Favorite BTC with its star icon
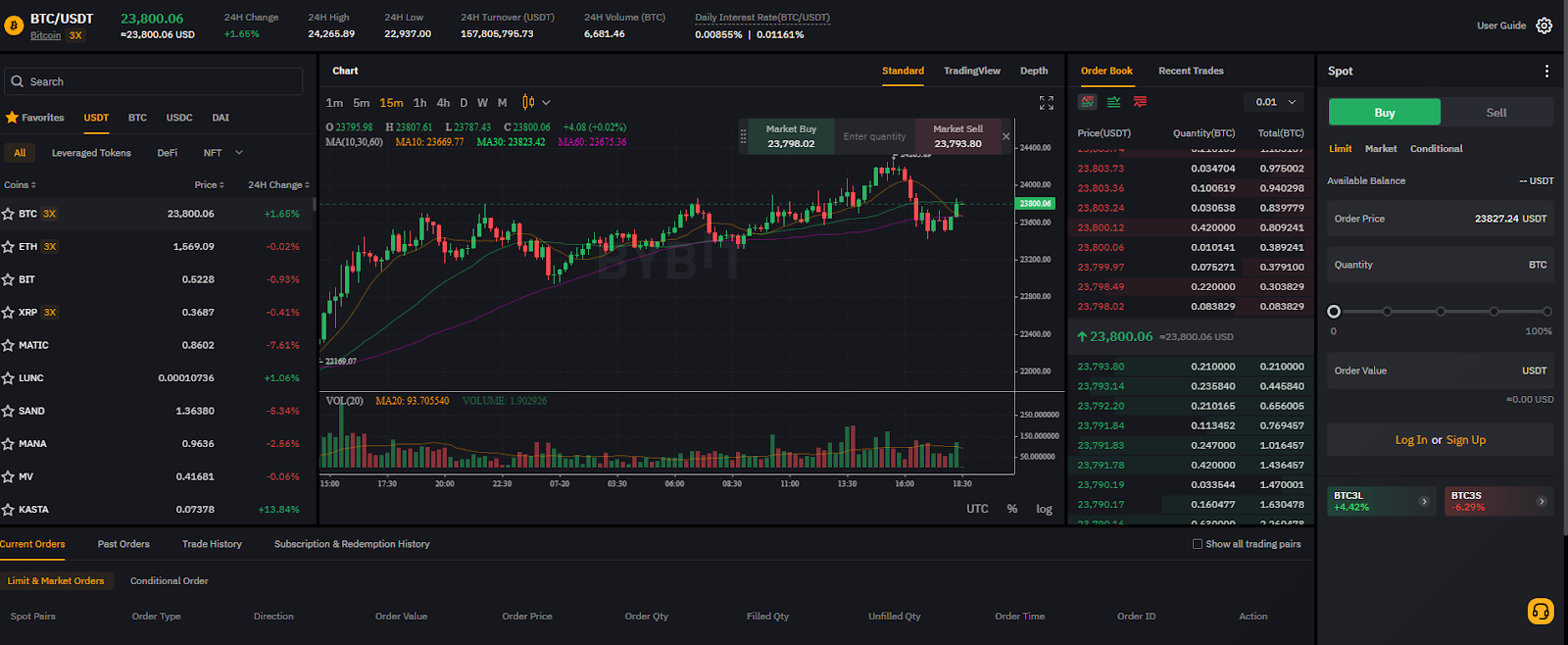The image size is (1568, 645). (x=8, y=214)
